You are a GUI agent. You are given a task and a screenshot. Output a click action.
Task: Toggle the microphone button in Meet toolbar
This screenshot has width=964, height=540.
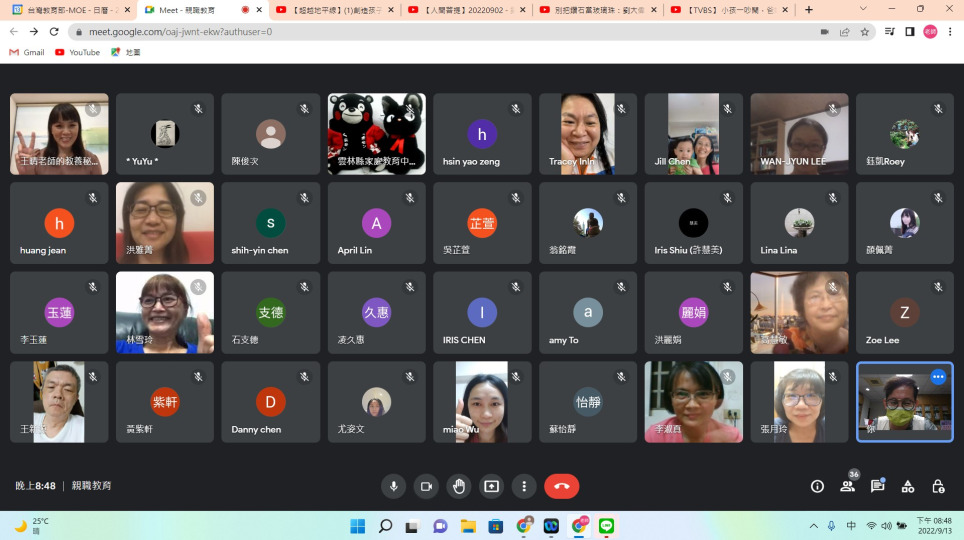point(393,486)
